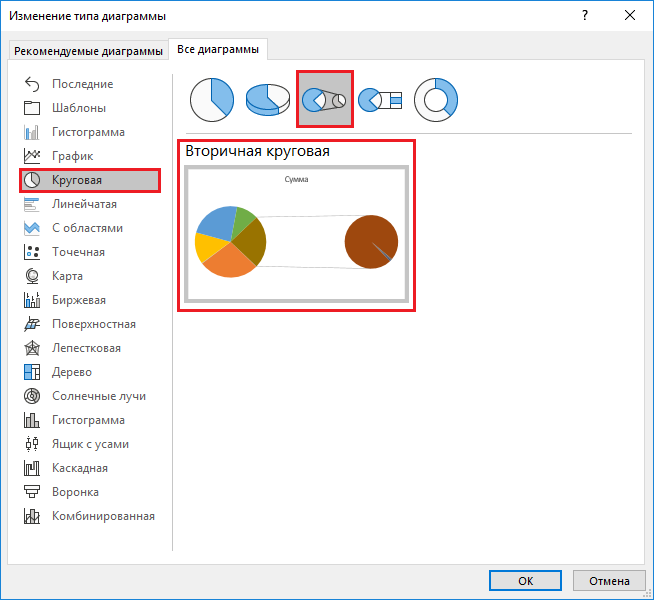Select the Лепестковая label

[86, 348]
